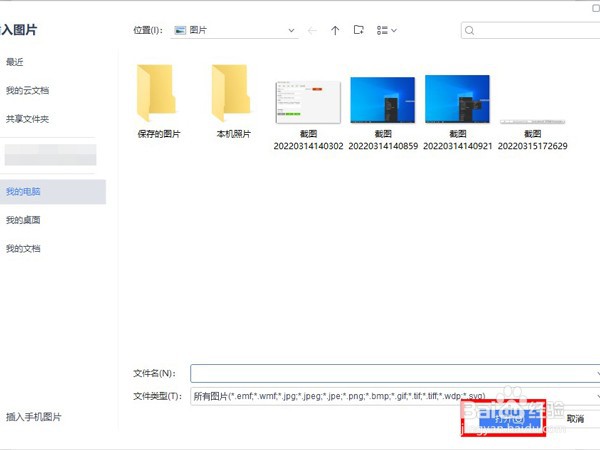Go up one folder level
This screenshot has height=450, width=600.
point(335,30)
